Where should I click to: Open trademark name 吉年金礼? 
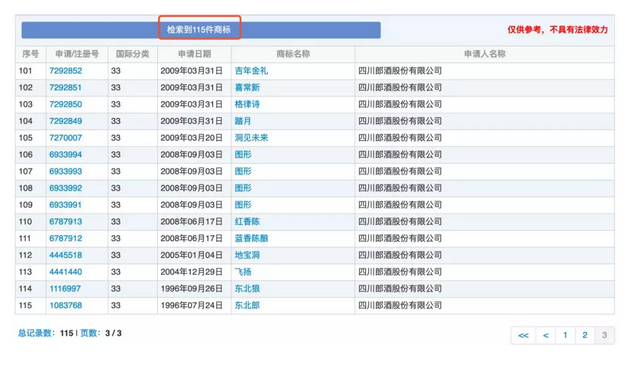pos(251,71)
